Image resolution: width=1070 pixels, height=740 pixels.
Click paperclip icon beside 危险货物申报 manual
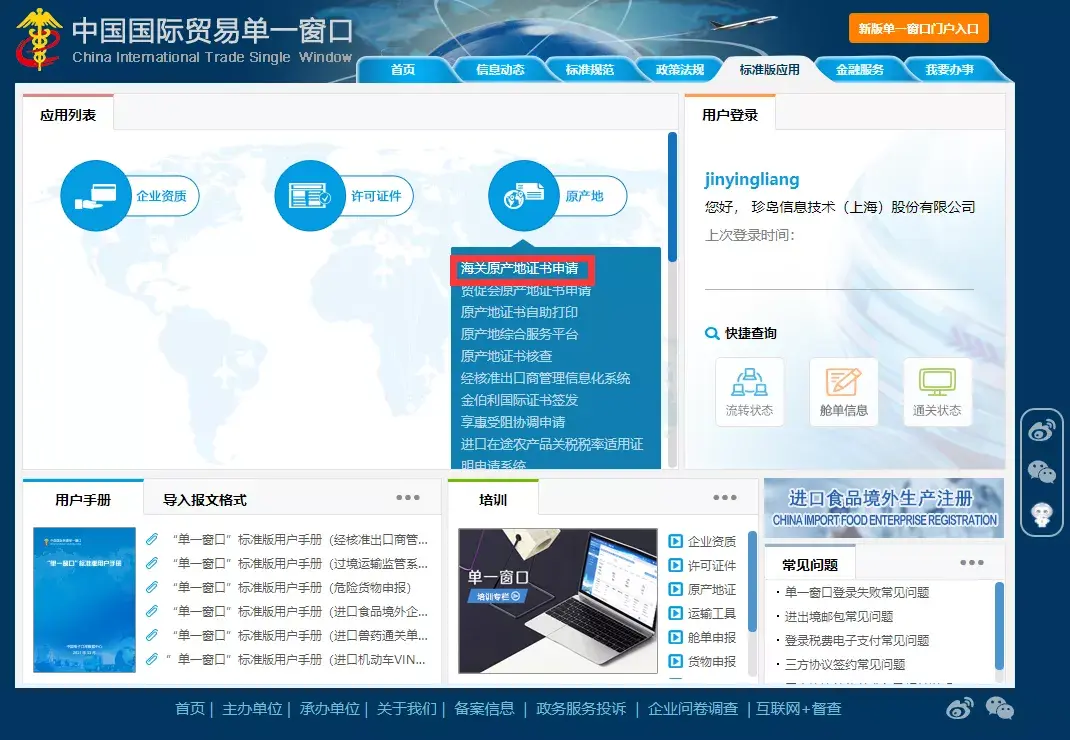coord(152,587)
